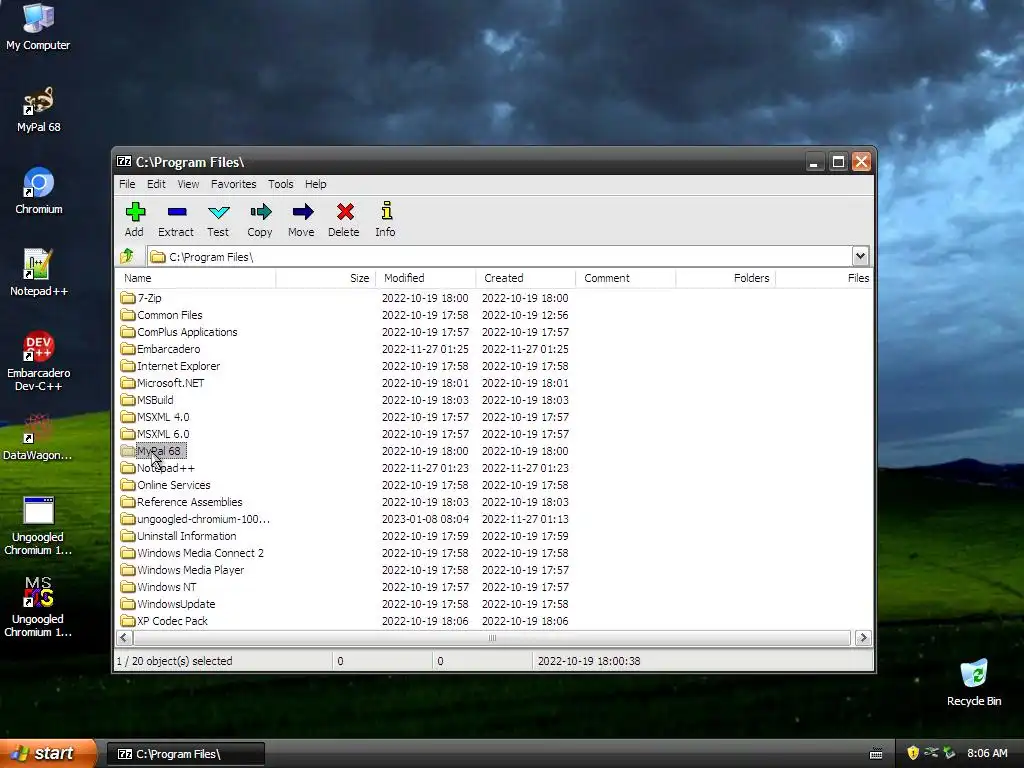Click the 8:06 AM system clock
Image resolution: width=1024 pixels, height=768 pixels.
coord(987,753)
